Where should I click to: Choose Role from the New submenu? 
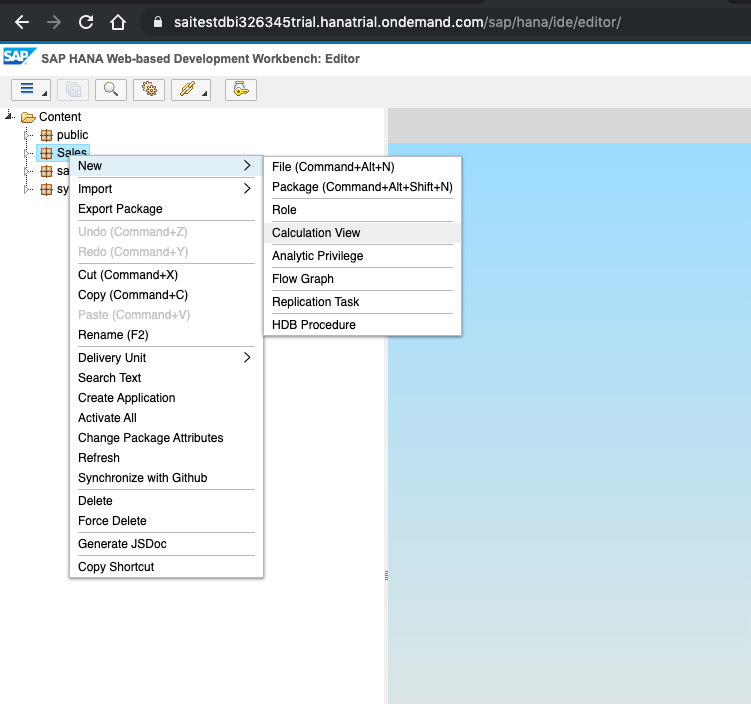(363, 210)
